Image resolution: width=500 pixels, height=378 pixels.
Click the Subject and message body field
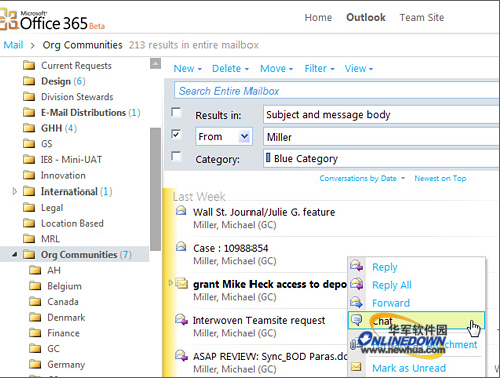coord(381,115)
